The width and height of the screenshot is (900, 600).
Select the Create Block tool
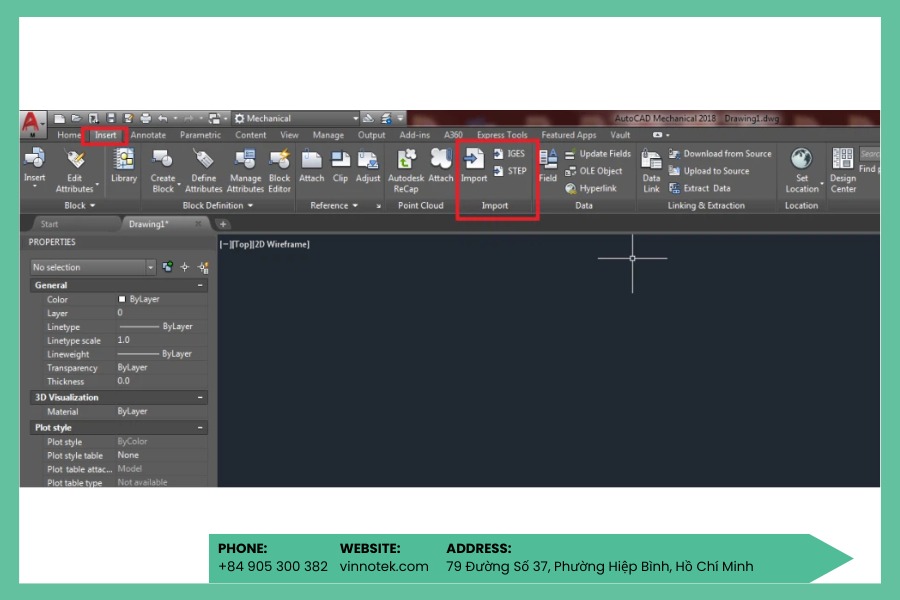163,171
